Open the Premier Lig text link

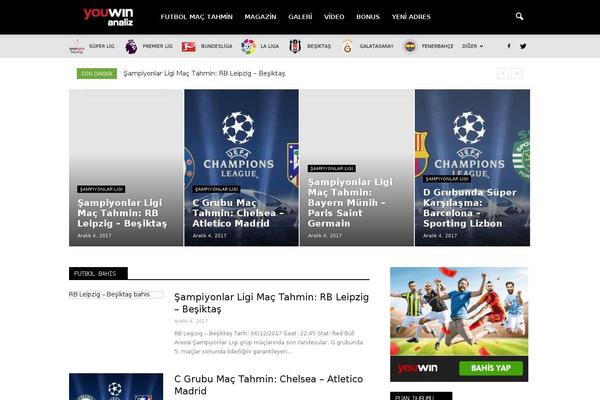(x=157, y=46)
